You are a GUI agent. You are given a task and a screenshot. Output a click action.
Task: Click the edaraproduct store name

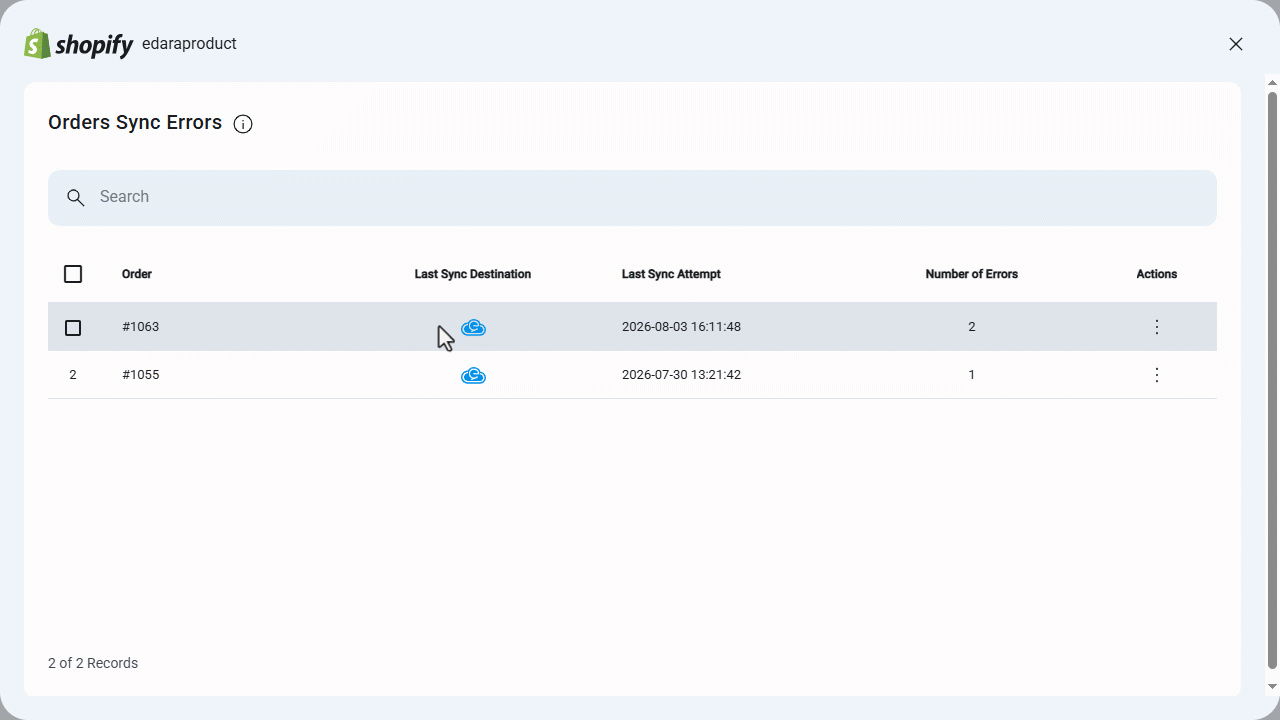tap(189, 44)
